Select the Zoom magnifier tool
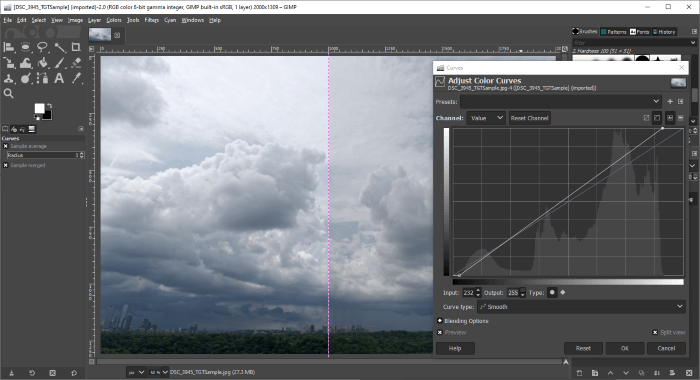The height and width of the screenshot is (380, 700). (x=8, y=93)
